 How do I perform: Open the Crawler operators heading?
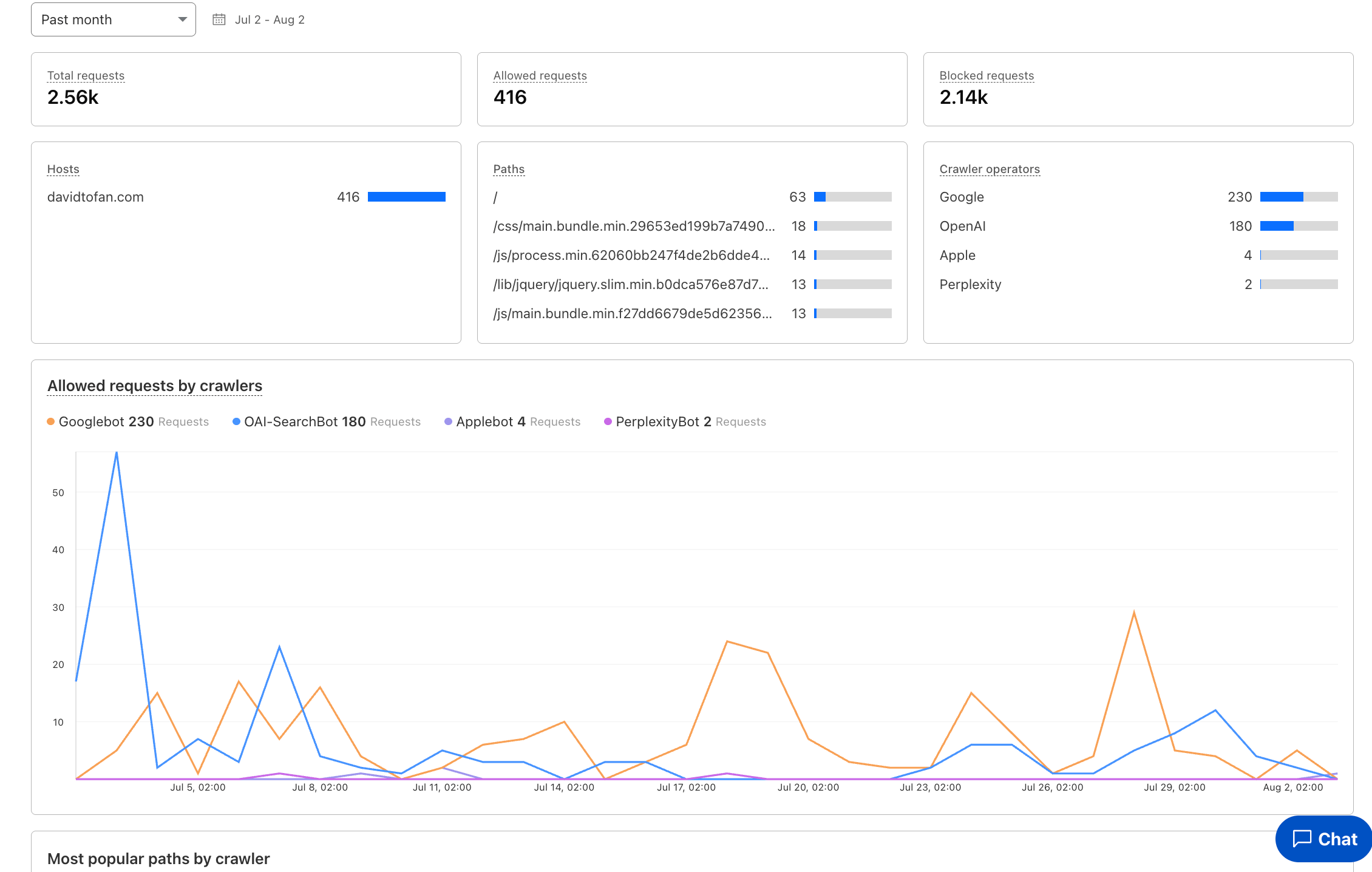point(989,169)
